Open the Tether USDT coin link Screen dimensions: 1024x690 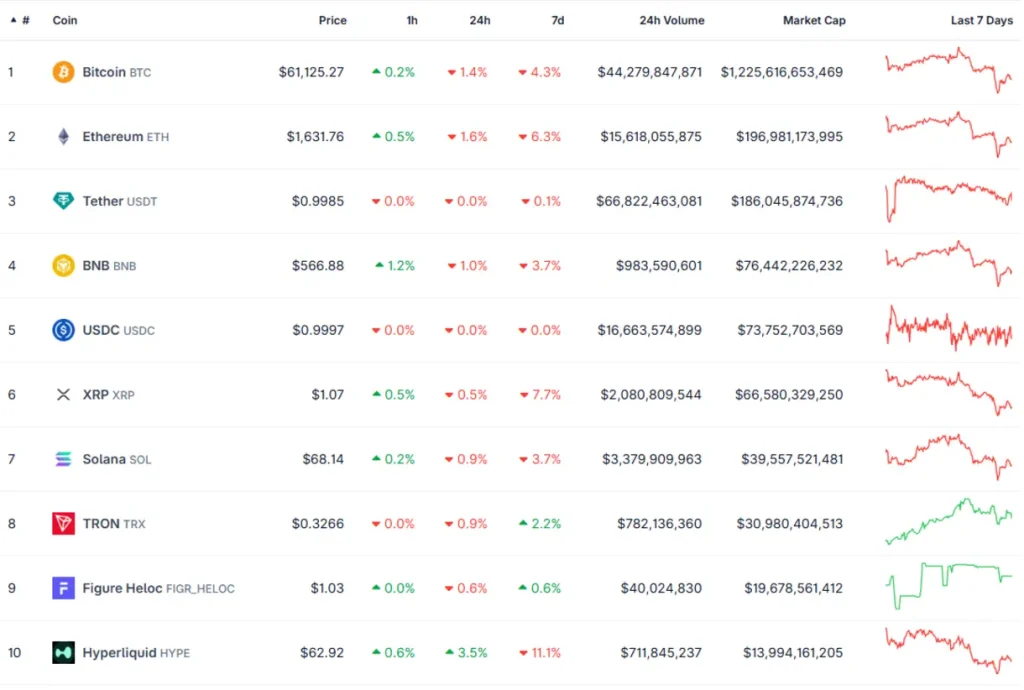click(x=120, y=201)
